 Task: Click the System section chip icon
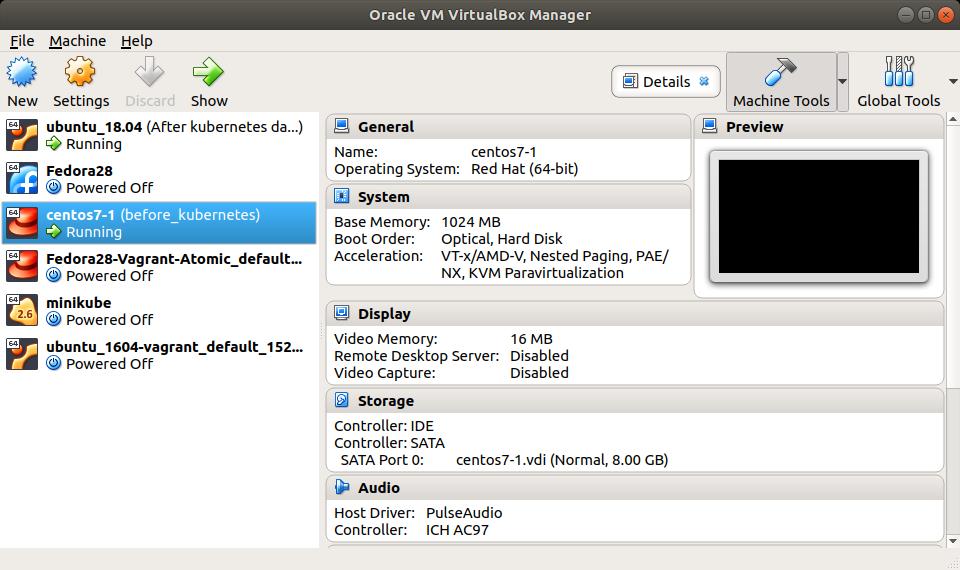point(342,197)
